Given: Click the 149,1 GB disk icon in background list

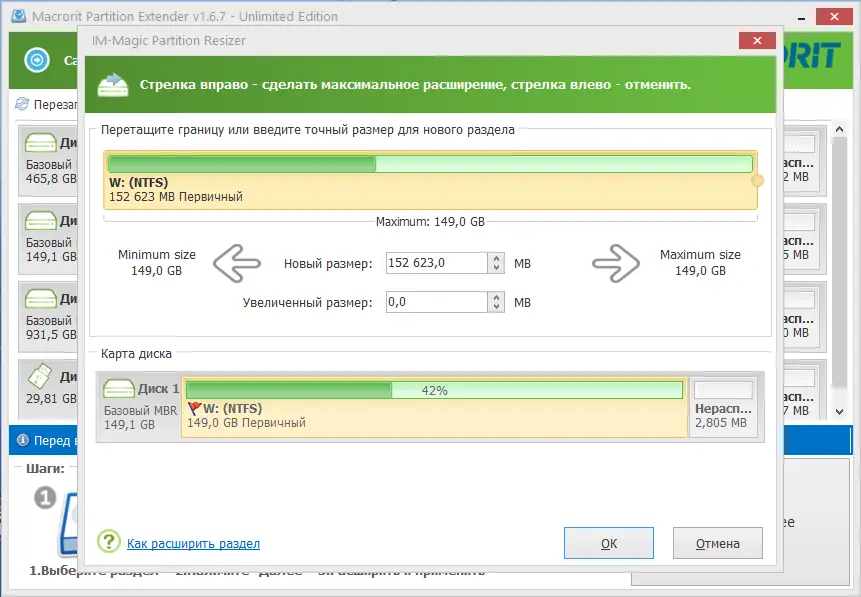Looking at the screenshot, I should click(x=41, y=221).
